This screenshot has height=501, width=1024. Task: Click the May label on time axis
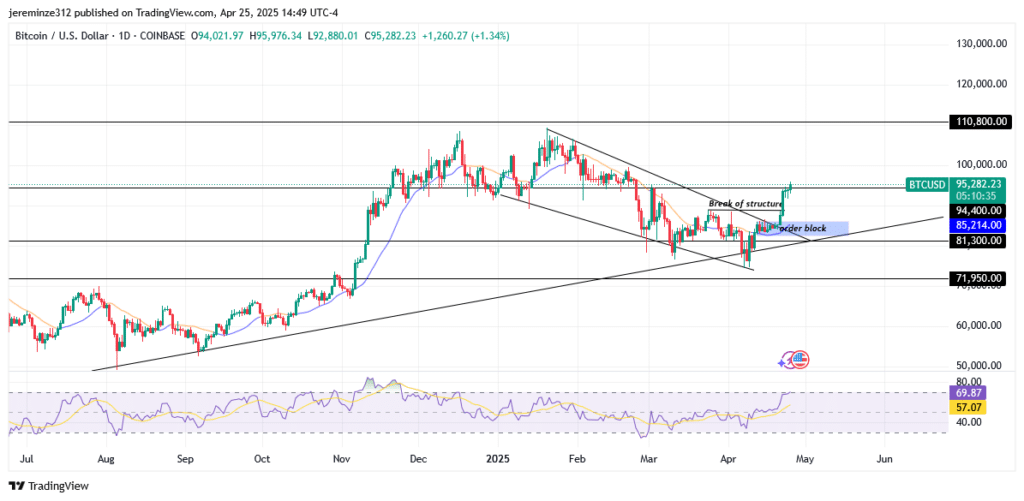tap(805, 459)
